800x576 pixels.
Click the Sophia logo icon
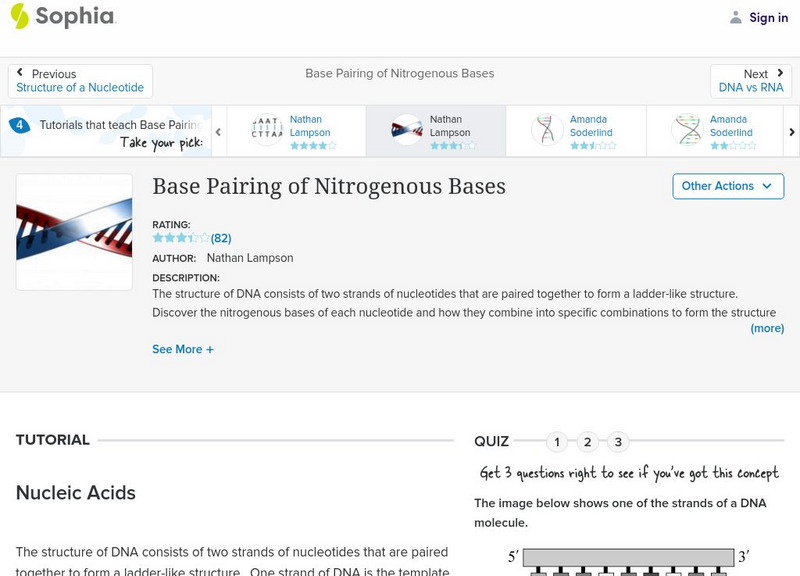click(x=19, y=16)
